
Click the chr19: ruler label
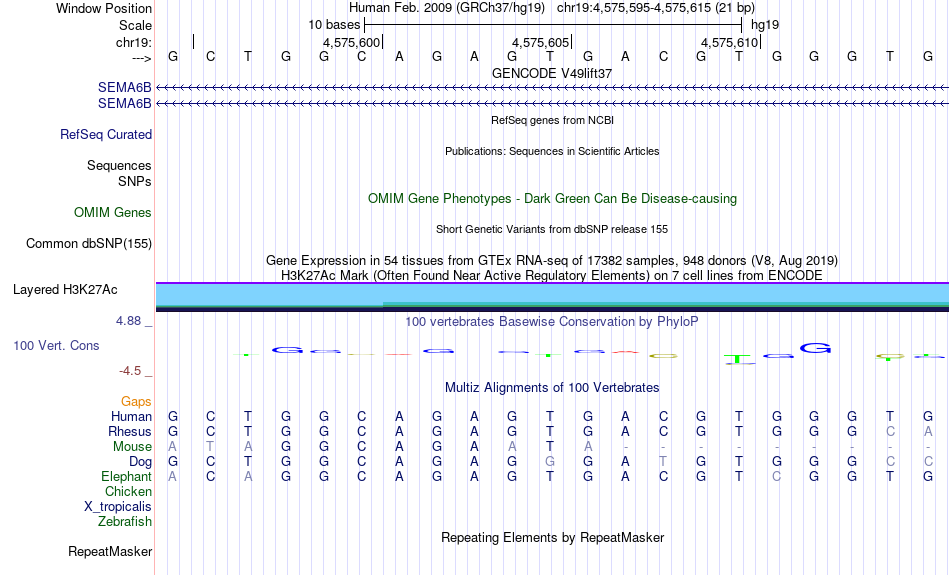coord(133,42)
